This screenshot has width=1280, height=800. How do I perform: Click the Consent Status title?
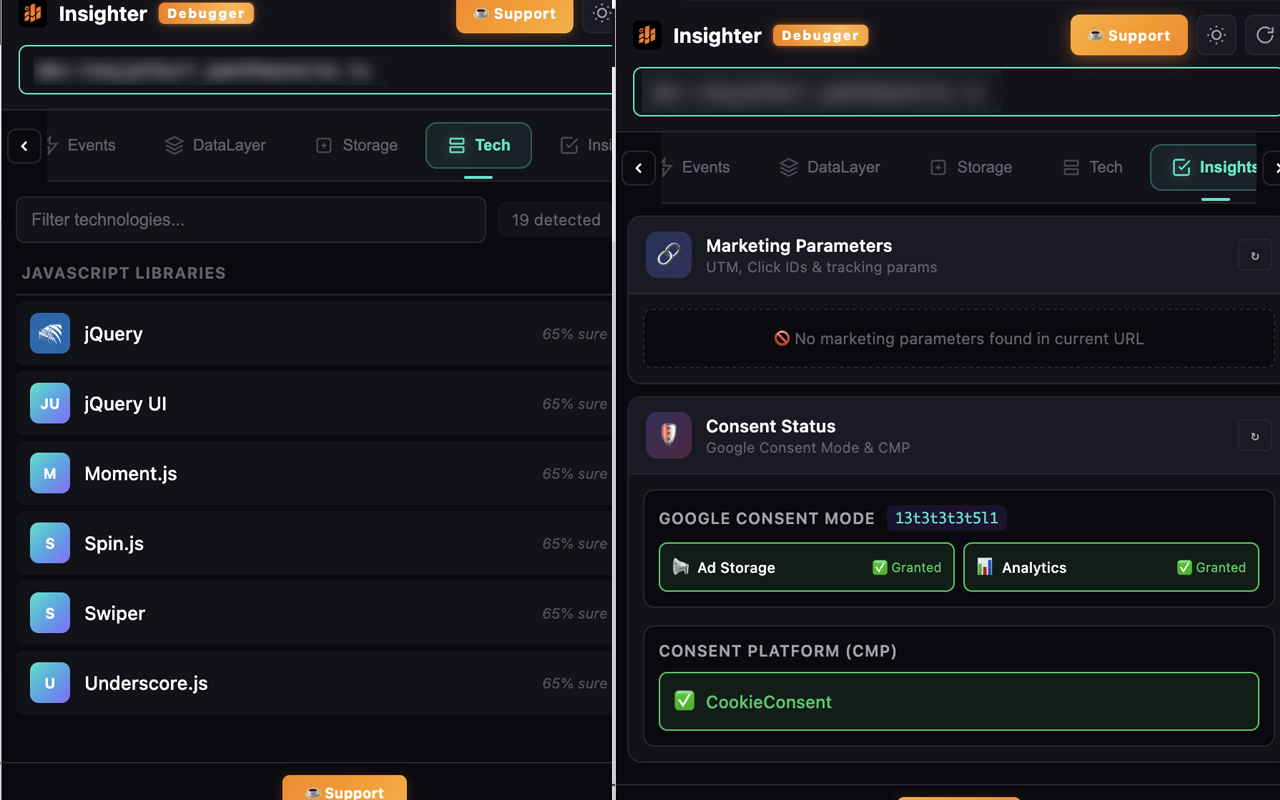[771, 426]
